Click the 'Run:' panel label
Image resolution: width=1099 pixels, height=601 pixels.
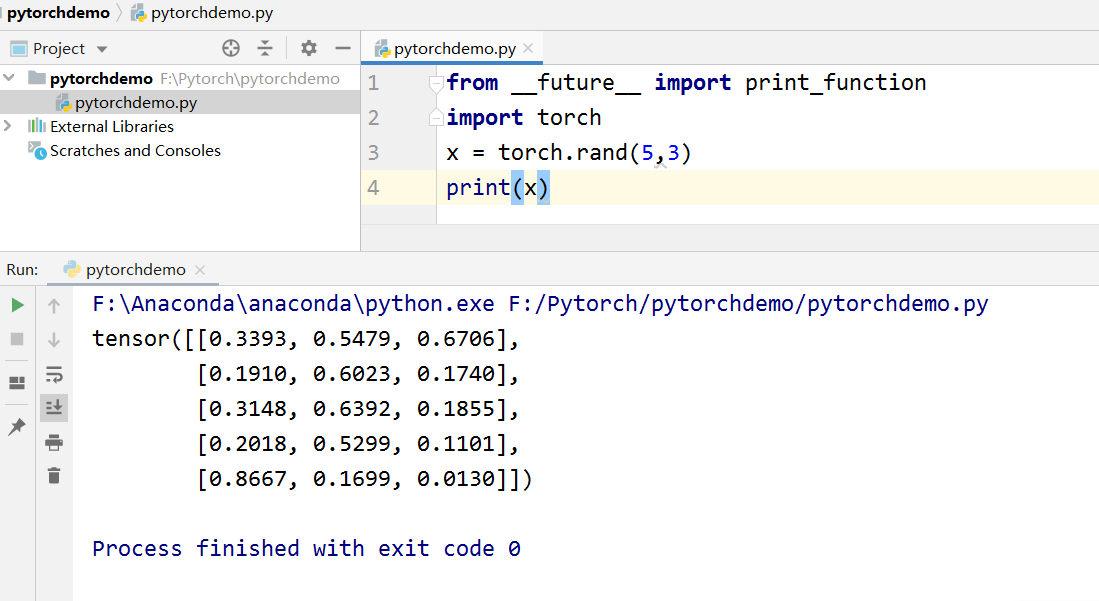pyautogui.click(x=22, y=270)
